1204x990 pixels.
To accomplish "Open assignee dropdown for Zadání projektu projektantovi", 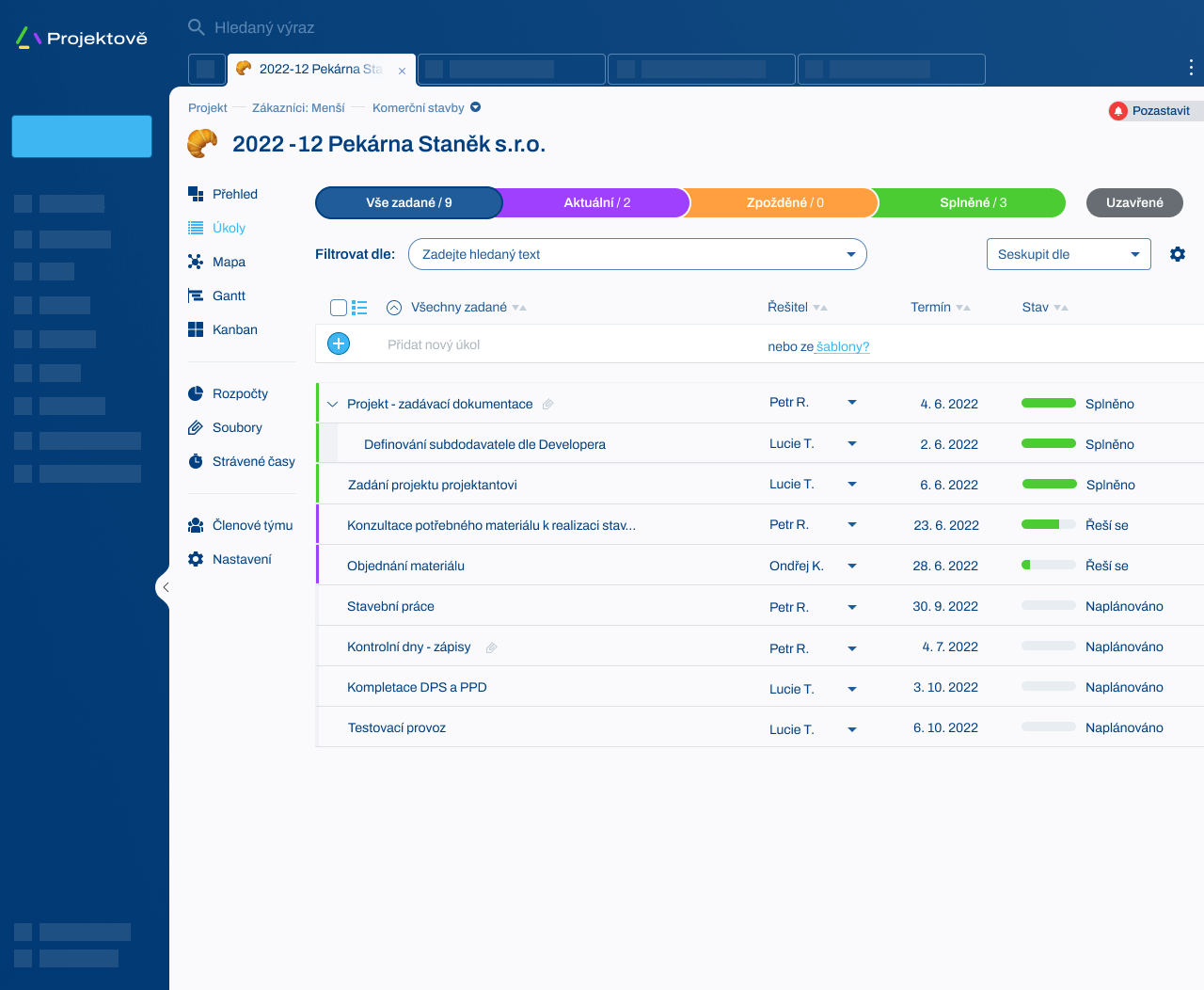I will (852, 484).
